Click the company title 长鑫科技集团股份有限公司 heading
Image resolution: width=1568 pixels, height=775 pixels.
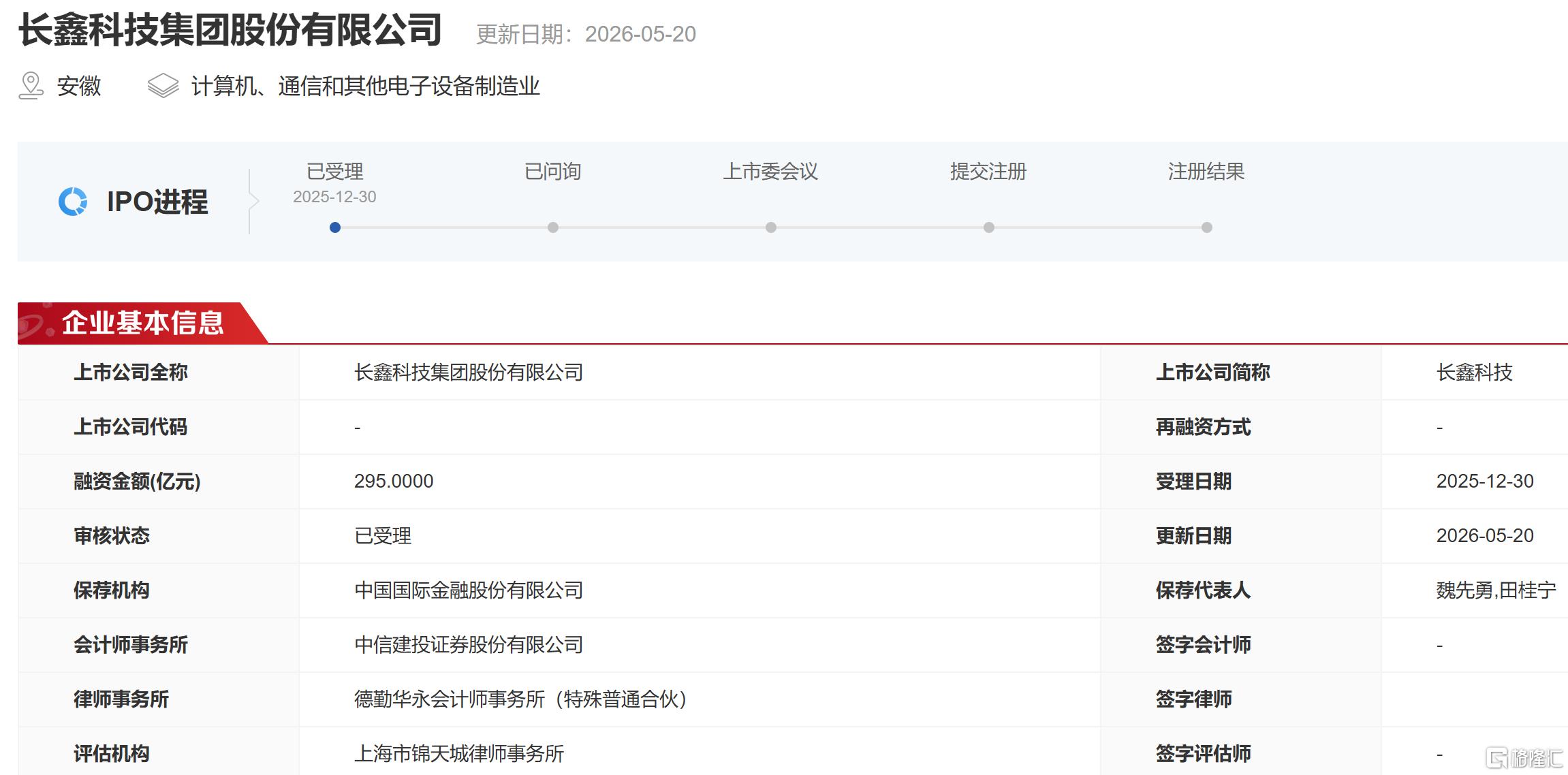click(x=231, y=31)
